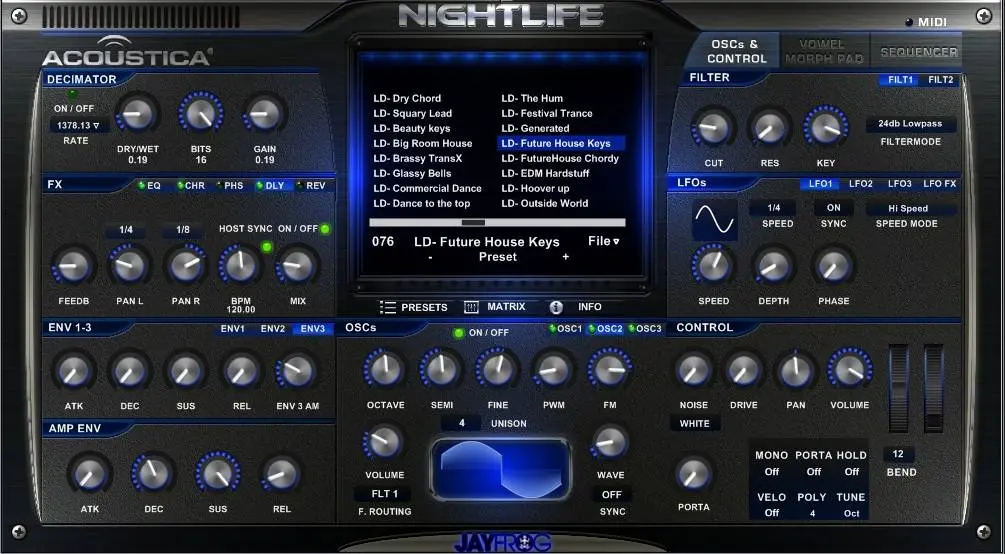1005x554 pixels.
Task: Open the WHITE noise type selector
Action: point(695,424)
